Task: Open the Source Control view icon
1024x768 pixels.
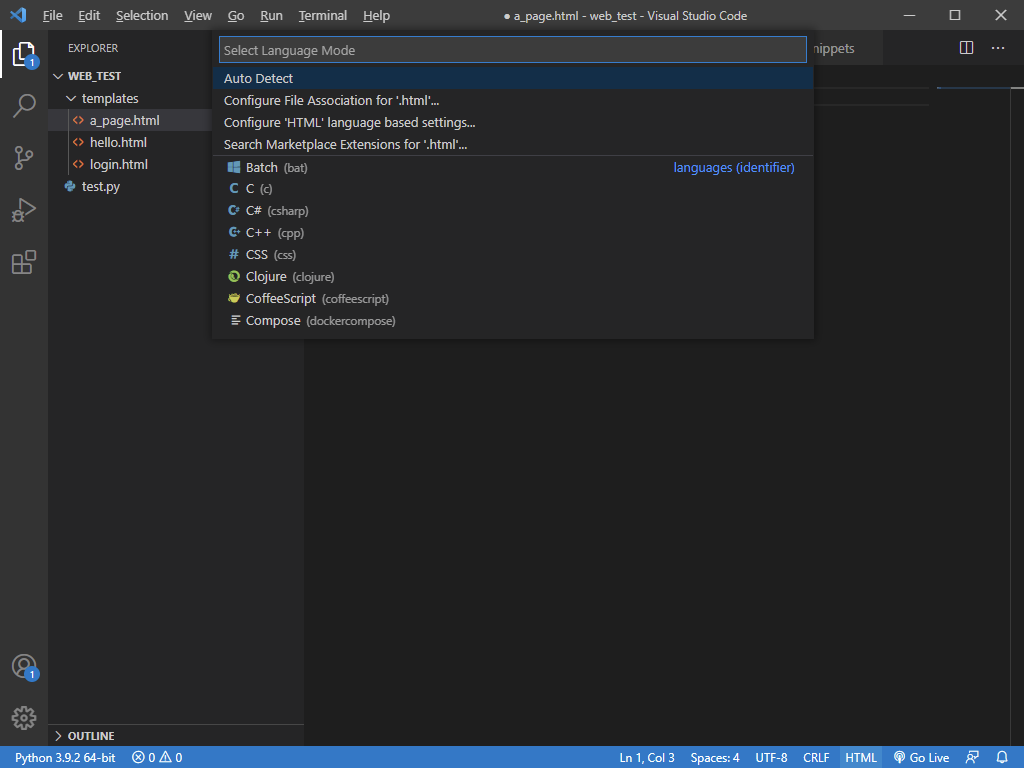Action: point(24,157)
